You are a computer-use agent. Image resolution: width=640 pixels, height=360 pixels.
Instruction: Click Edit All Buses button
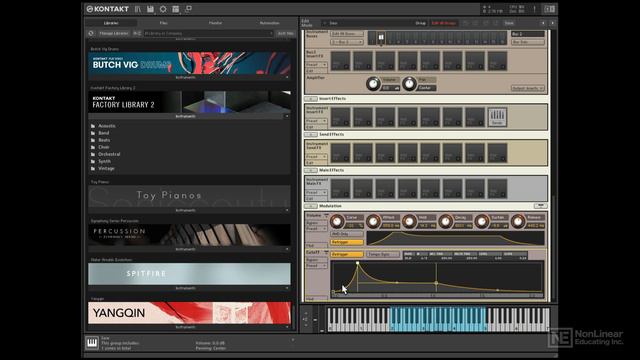[347, 34]
